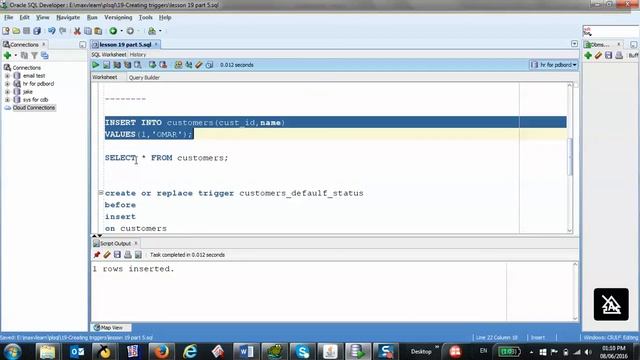Screen dimensions: 640x360
Task: Click the editor vertical scrollbar
Action: click(570, 157)
